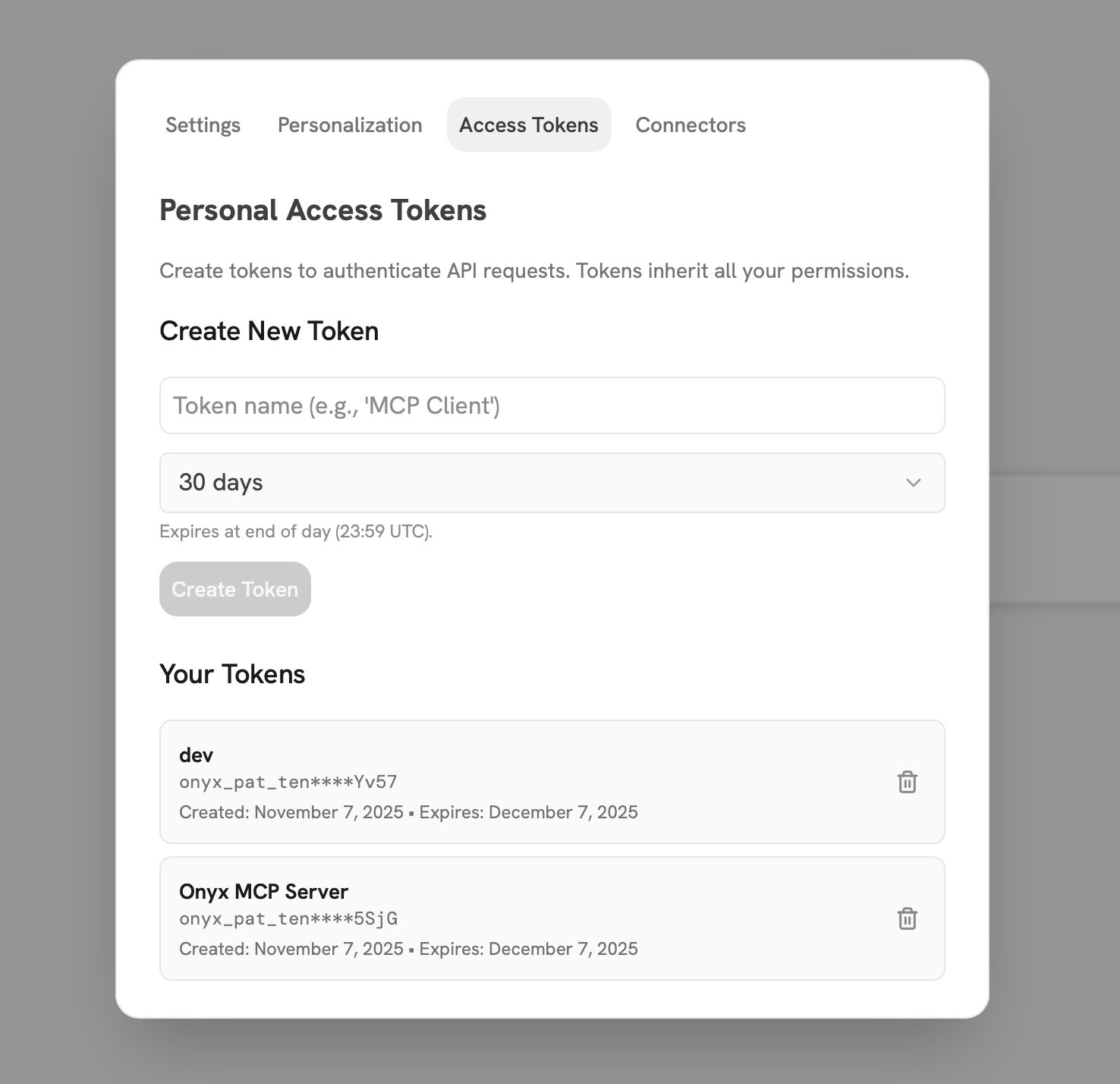Select the masked dev token value text
This screenshot has height=1084, width=1120.
click(x=288, y=781)
